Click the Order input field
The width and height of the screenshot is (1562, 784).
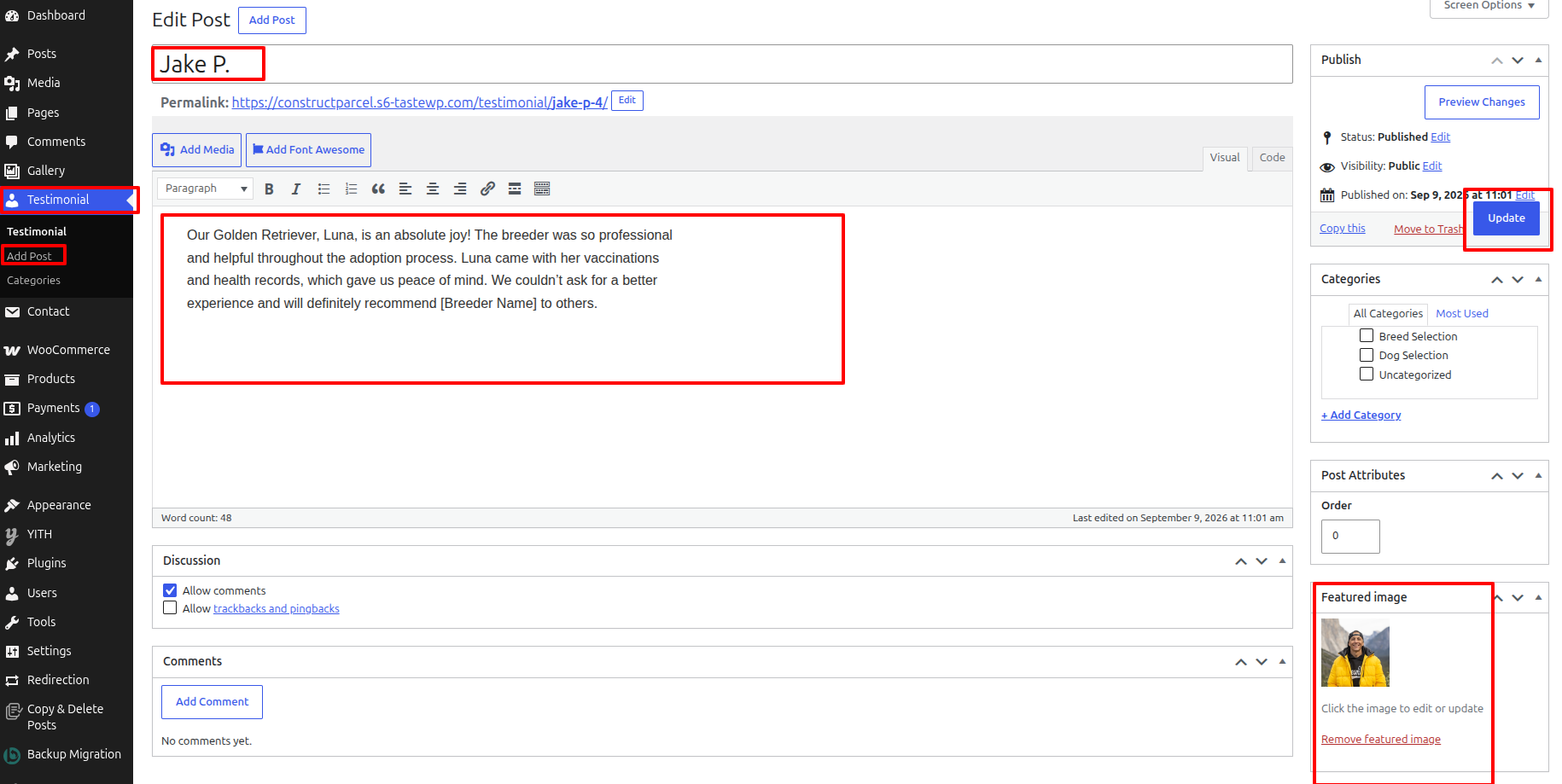tap(1350, 537)
